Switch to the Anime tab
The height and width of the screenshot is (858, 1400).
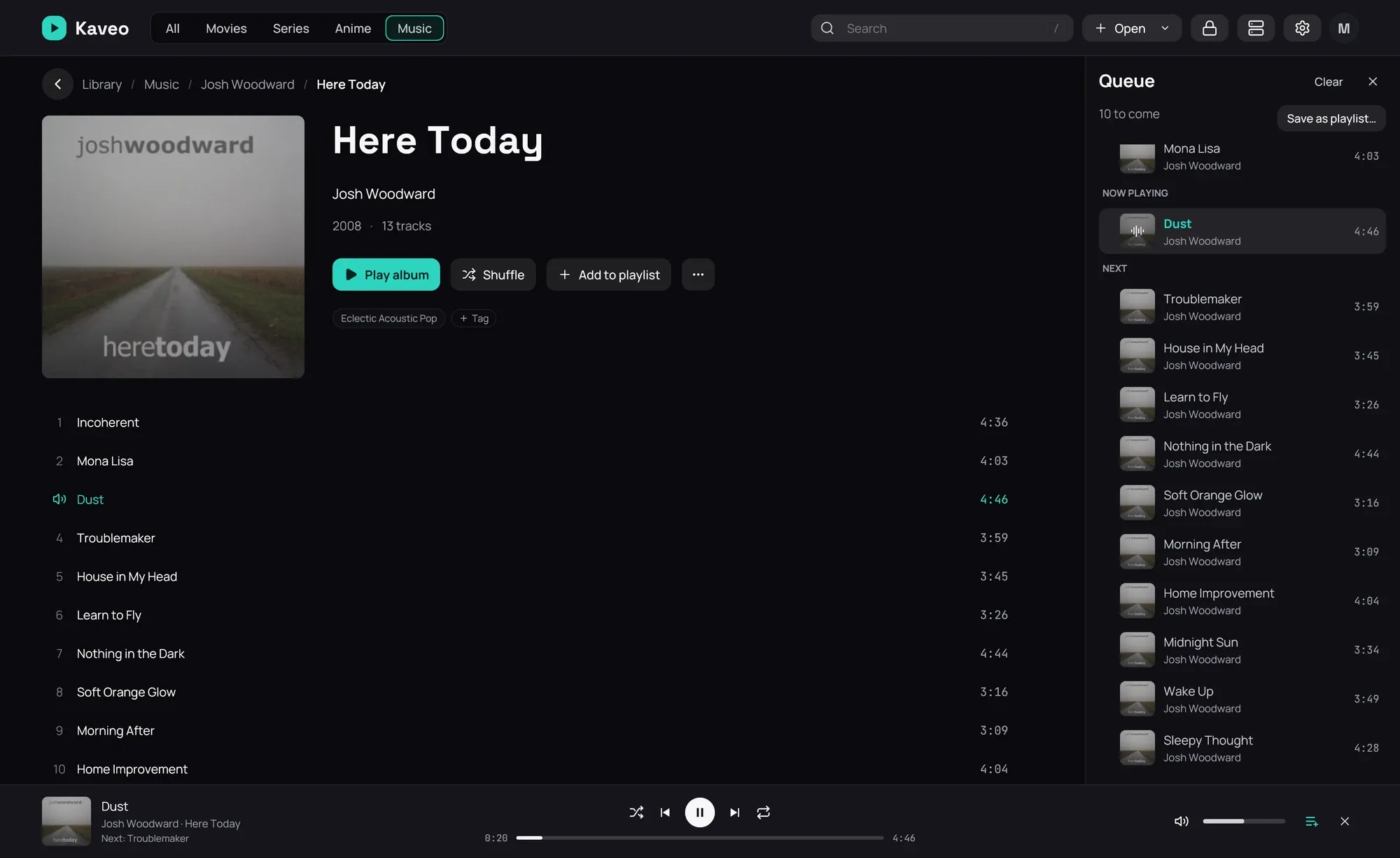tap(353, 28)
